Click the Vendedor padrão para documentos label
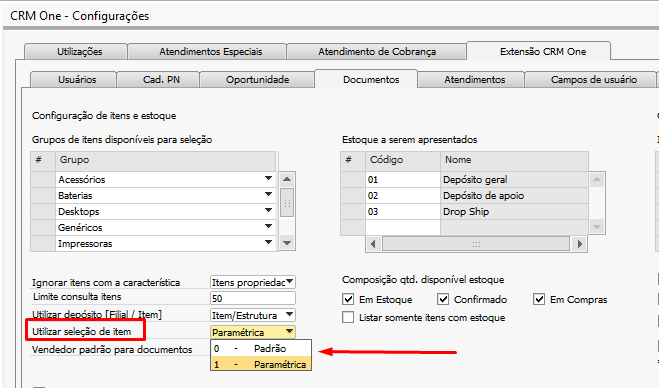 112,349
